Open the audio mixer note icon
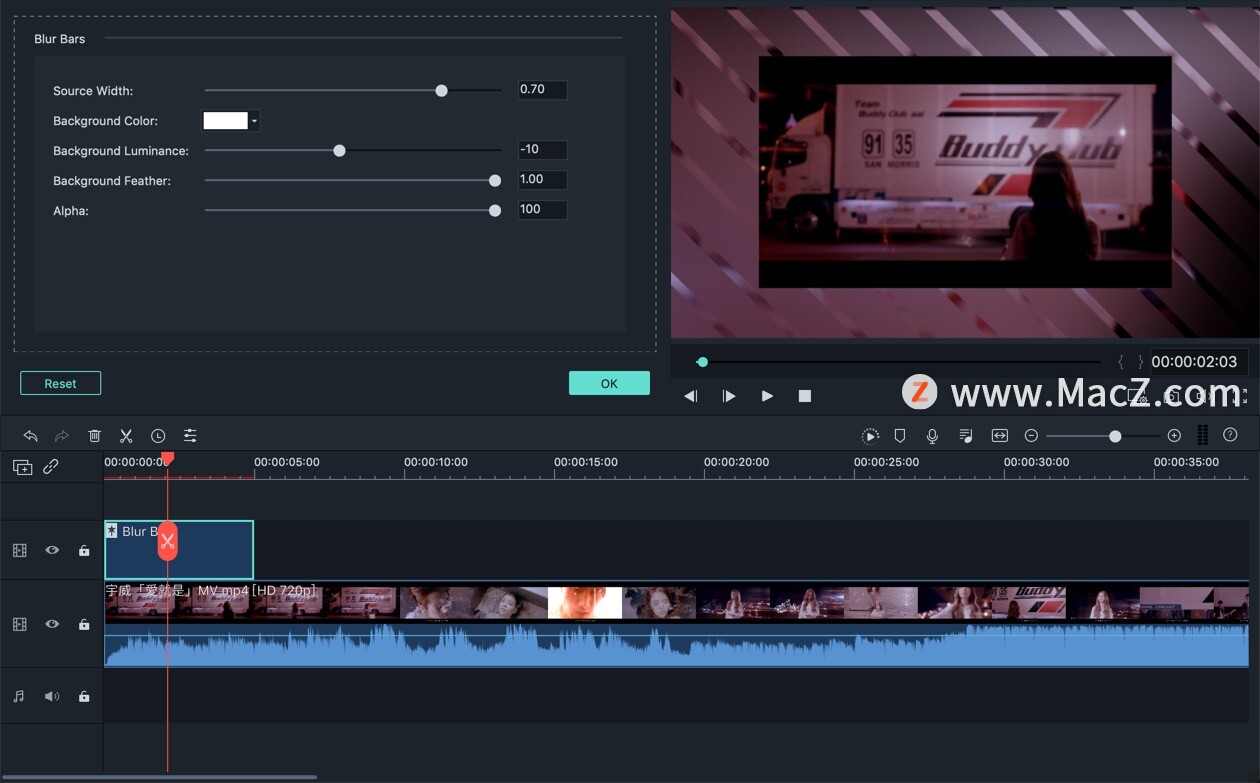1260x783 pixels. pos(965,436)
